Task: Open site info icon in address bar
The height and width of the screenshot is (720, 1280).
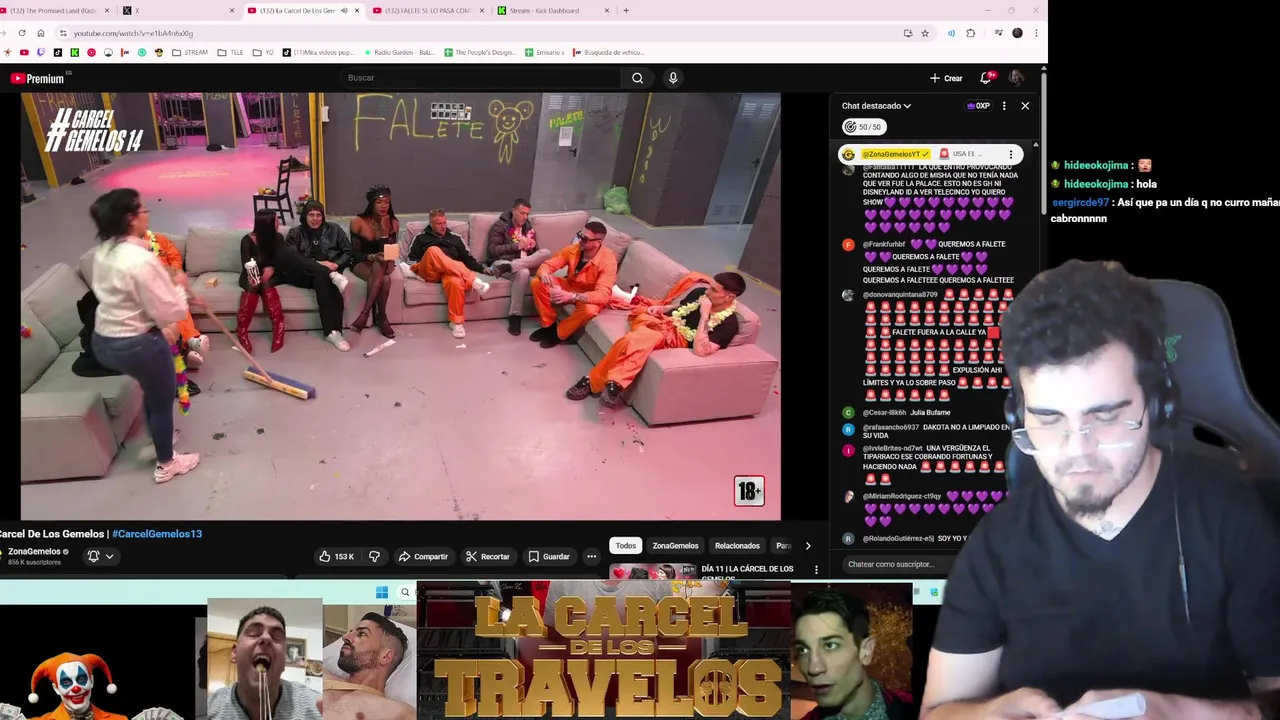Action: [x=63, y=33]
